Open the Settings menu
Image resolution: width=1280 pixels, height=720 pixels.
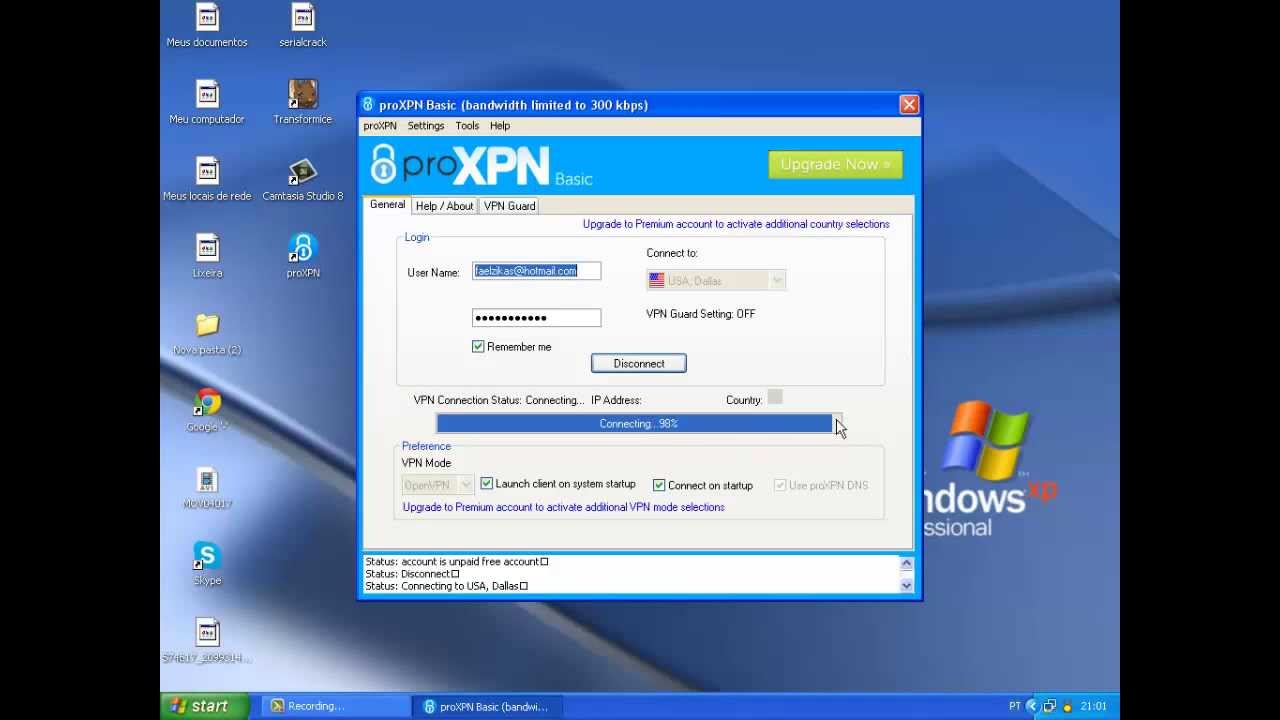tap(425, 126)
